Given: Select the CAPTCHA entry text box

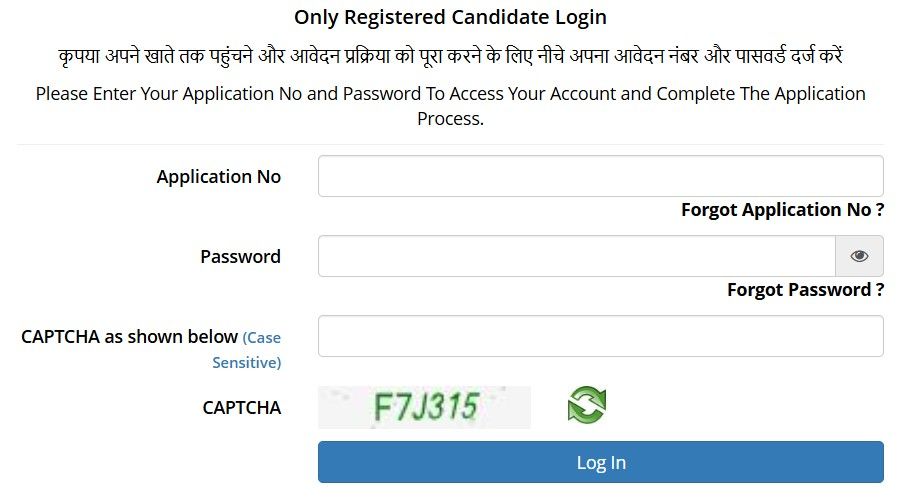Looking at the screenshot, I should [x=600, y=336].
